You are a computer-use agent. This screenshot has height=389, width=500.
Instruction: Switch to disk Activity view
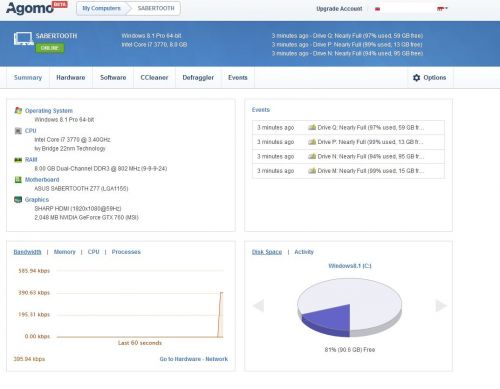tap(304, 252)
